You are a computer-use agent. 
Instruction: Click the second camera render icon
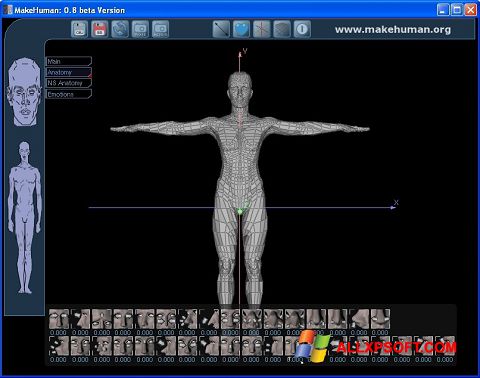[x=160, y=29]
